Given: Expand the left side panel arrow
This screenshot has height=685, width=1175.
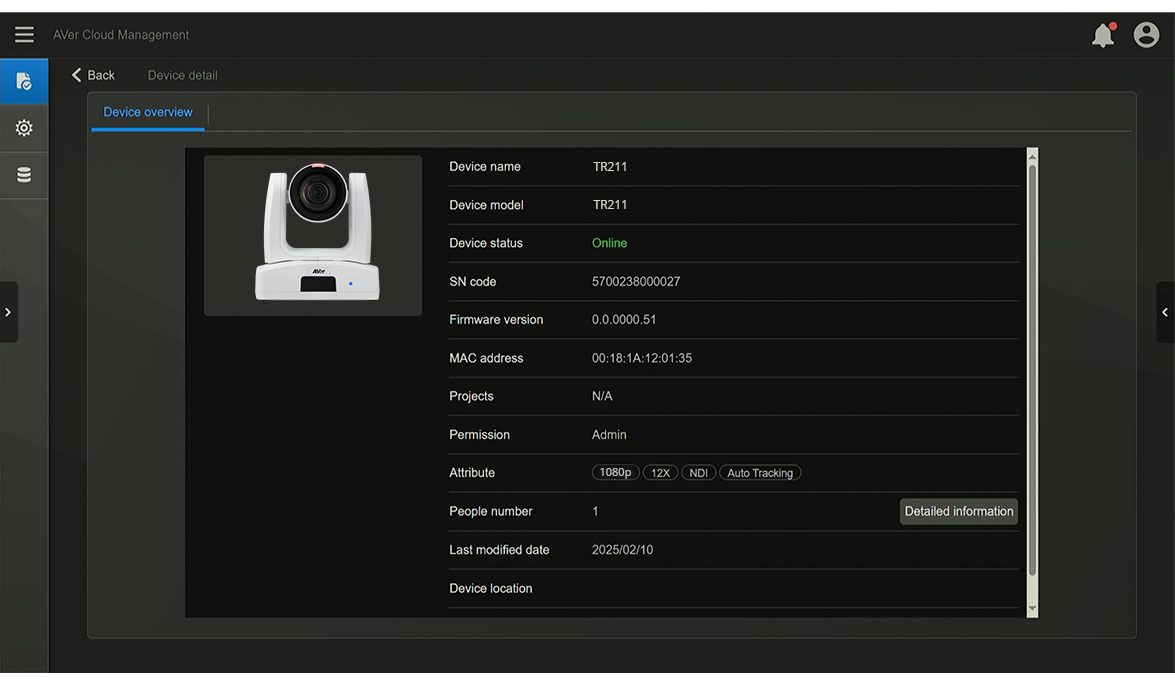Looking at the screenshot, I should pos(8,312).
